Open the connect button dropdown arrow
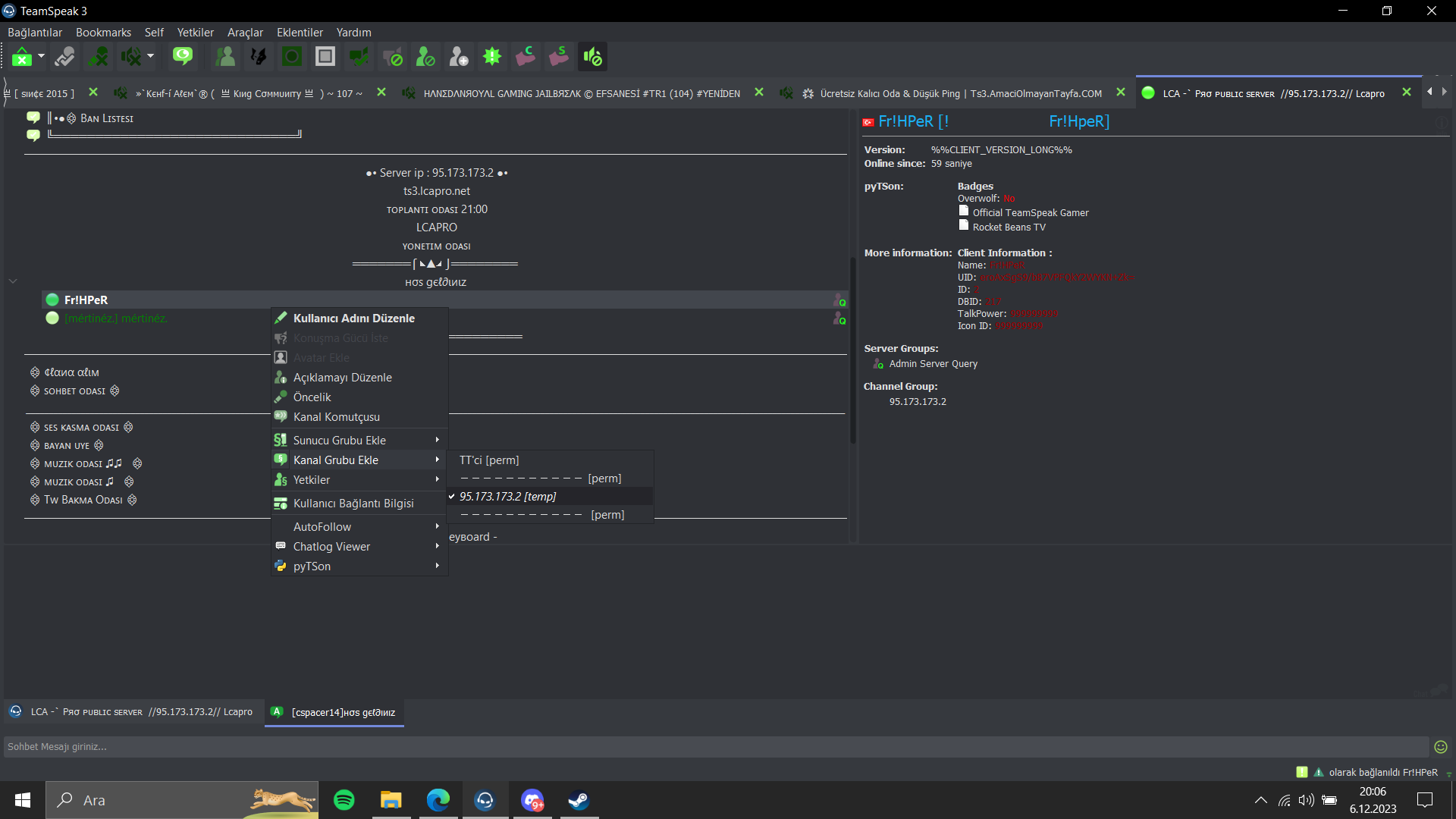 (42, 57)
